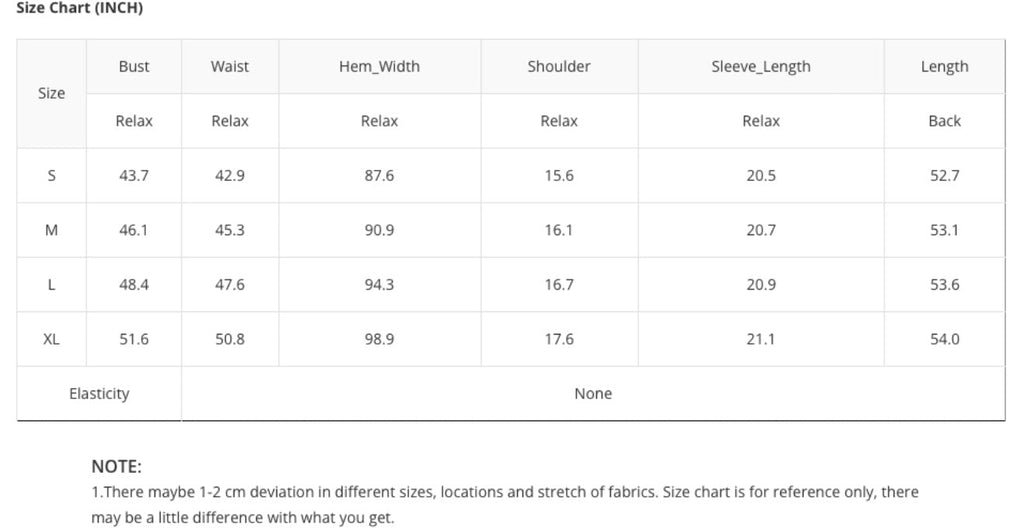Click sleeve length value 21.1
Viewport: 1024px width, 531px height.
pos(761,339)
